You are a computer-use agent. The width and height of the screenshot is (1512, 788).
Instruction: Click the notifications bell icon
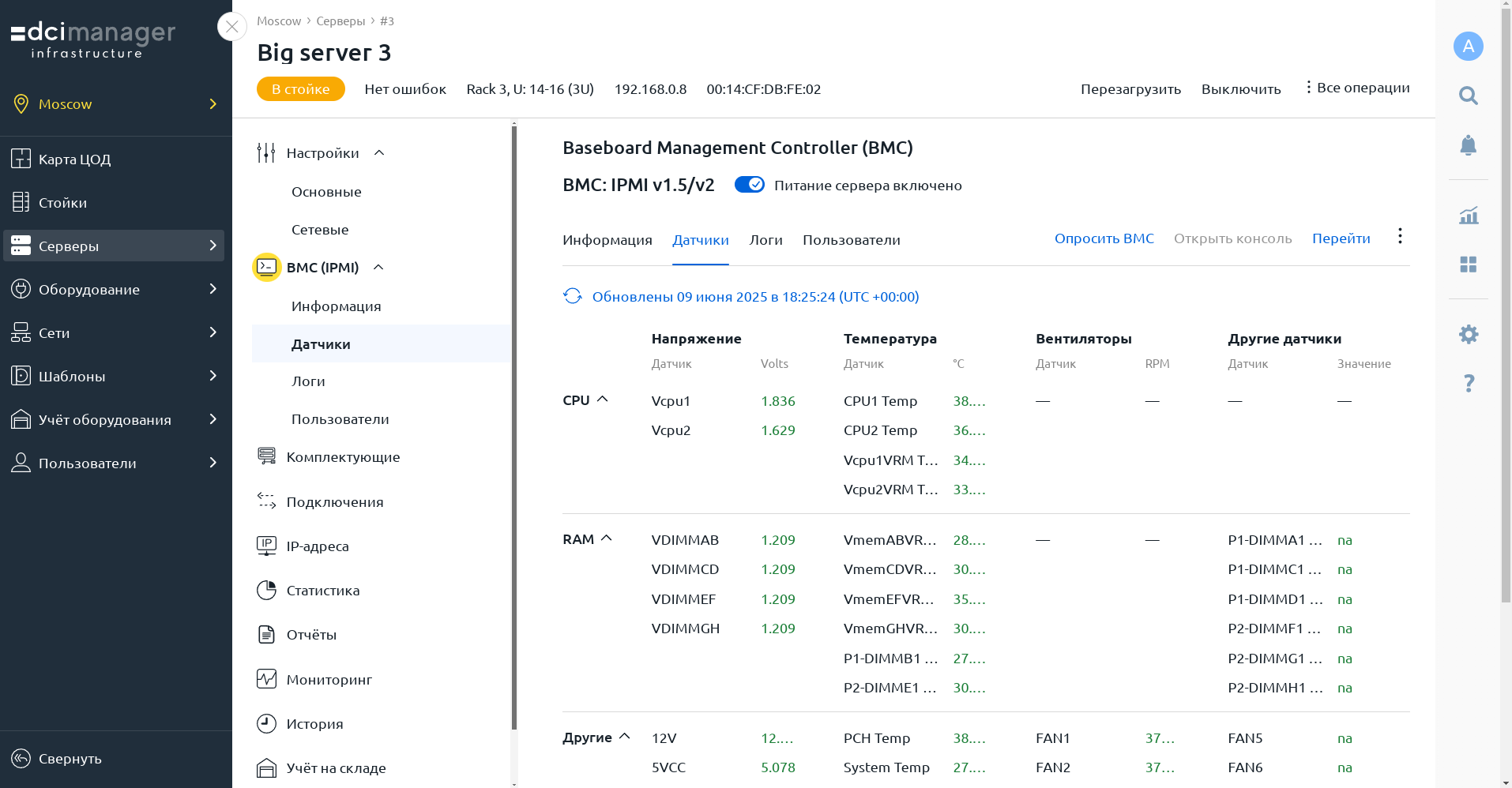point(1468,145)
